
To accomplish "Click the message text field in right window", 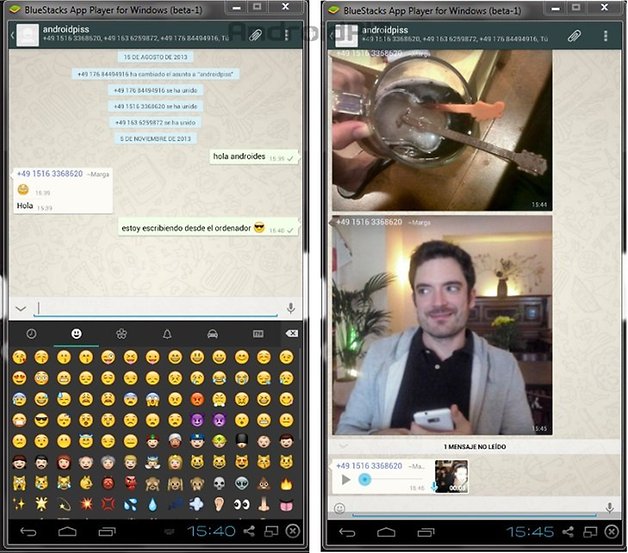I will coord(474,508).
